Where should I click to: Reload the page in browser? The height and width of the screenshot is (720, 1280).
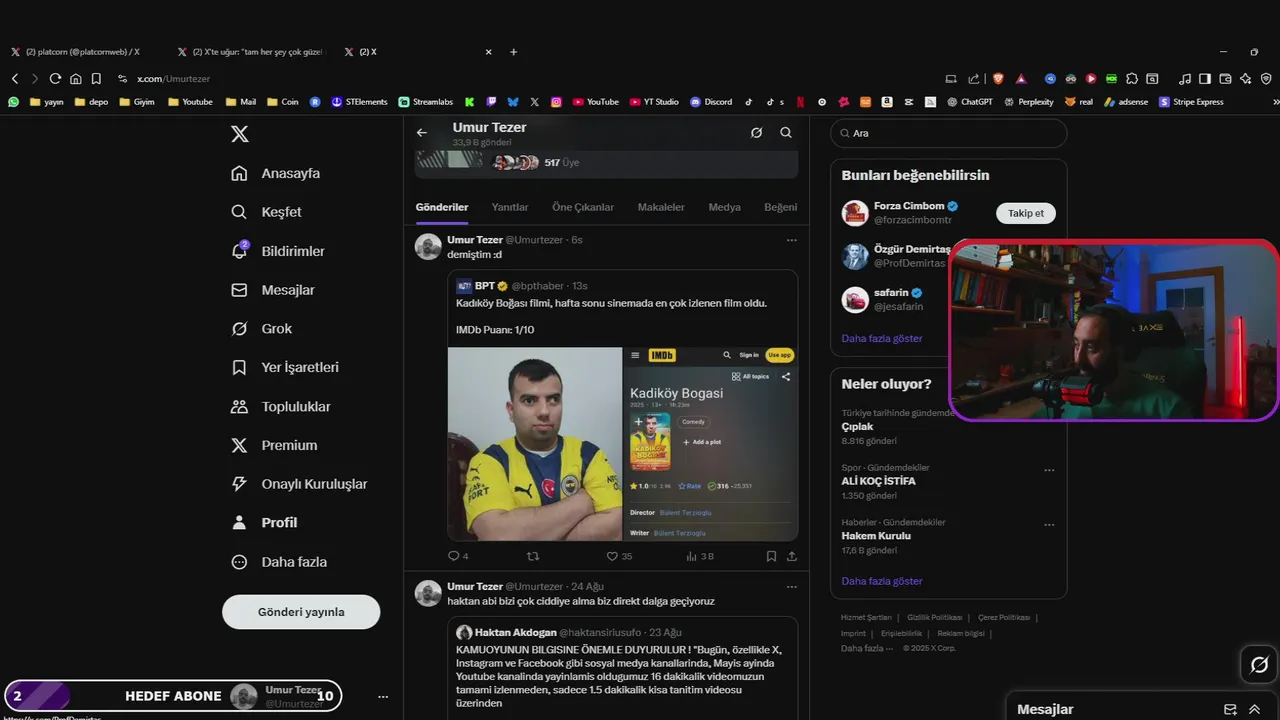click(x=55, y=78)
